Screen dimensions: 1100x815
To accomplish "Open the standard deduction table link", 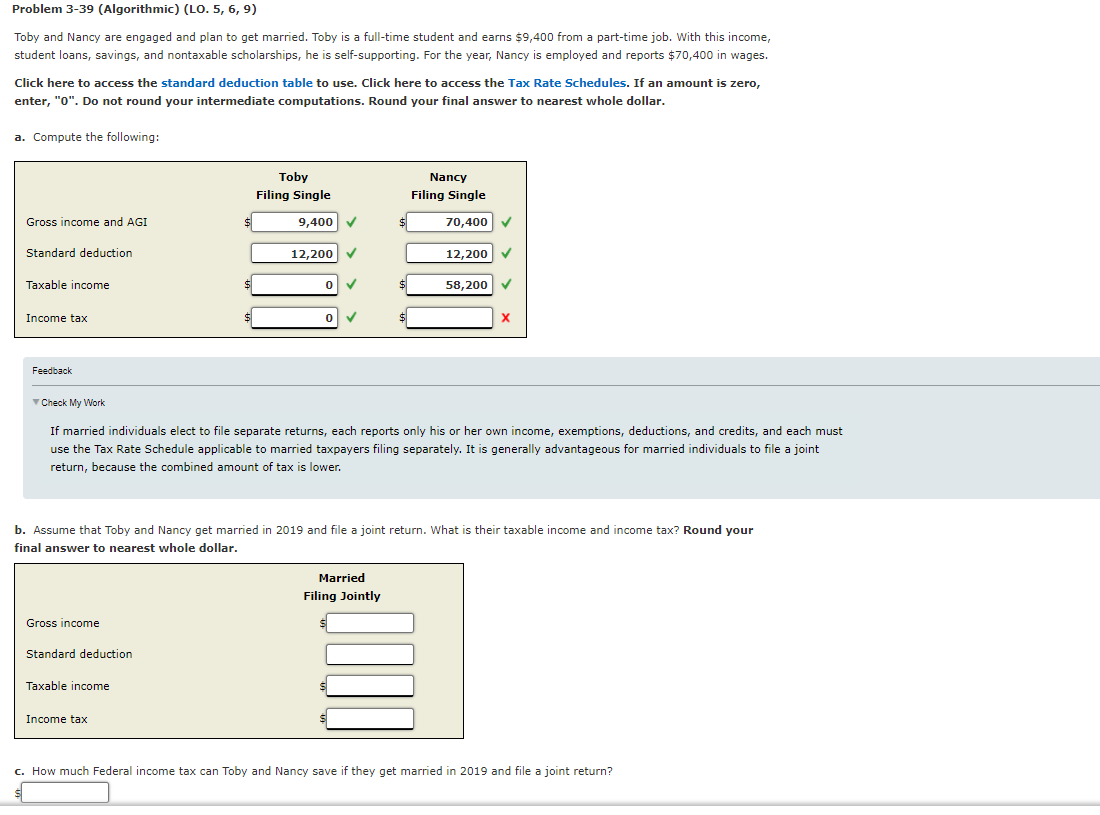I will (x=236, y=83).
